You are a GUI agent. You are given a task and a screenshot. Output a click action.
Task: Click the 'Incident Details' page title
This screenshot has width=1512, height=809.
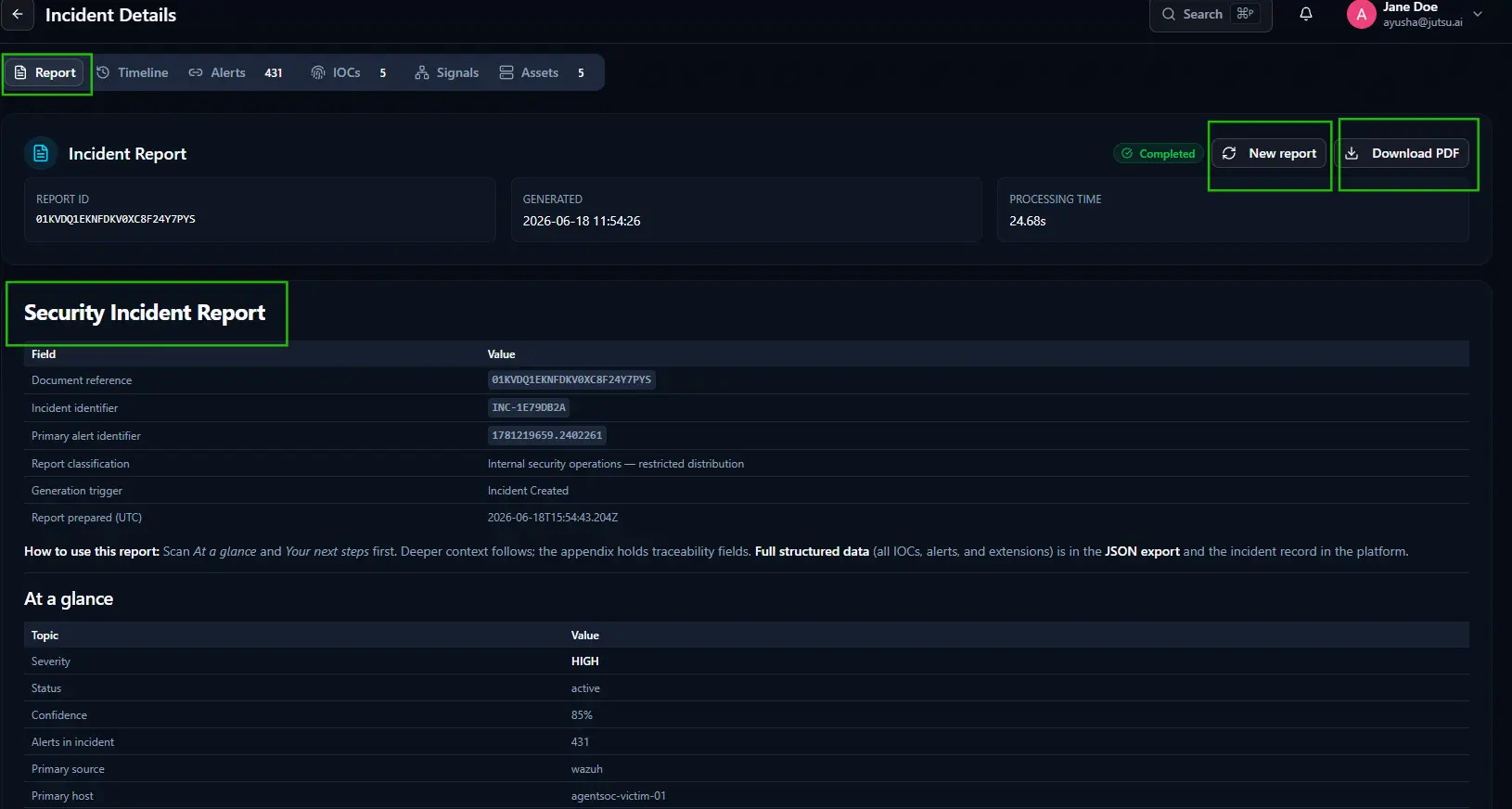110,15
